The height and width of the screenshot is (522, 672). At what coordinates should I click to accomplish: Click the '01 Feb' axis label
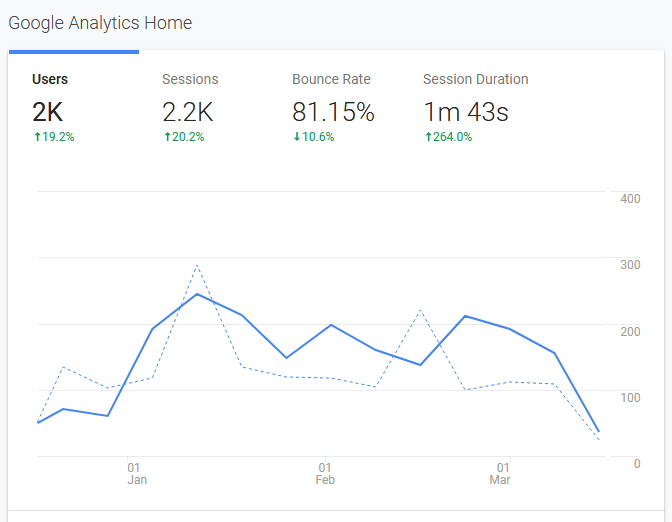tap(325, 474)
